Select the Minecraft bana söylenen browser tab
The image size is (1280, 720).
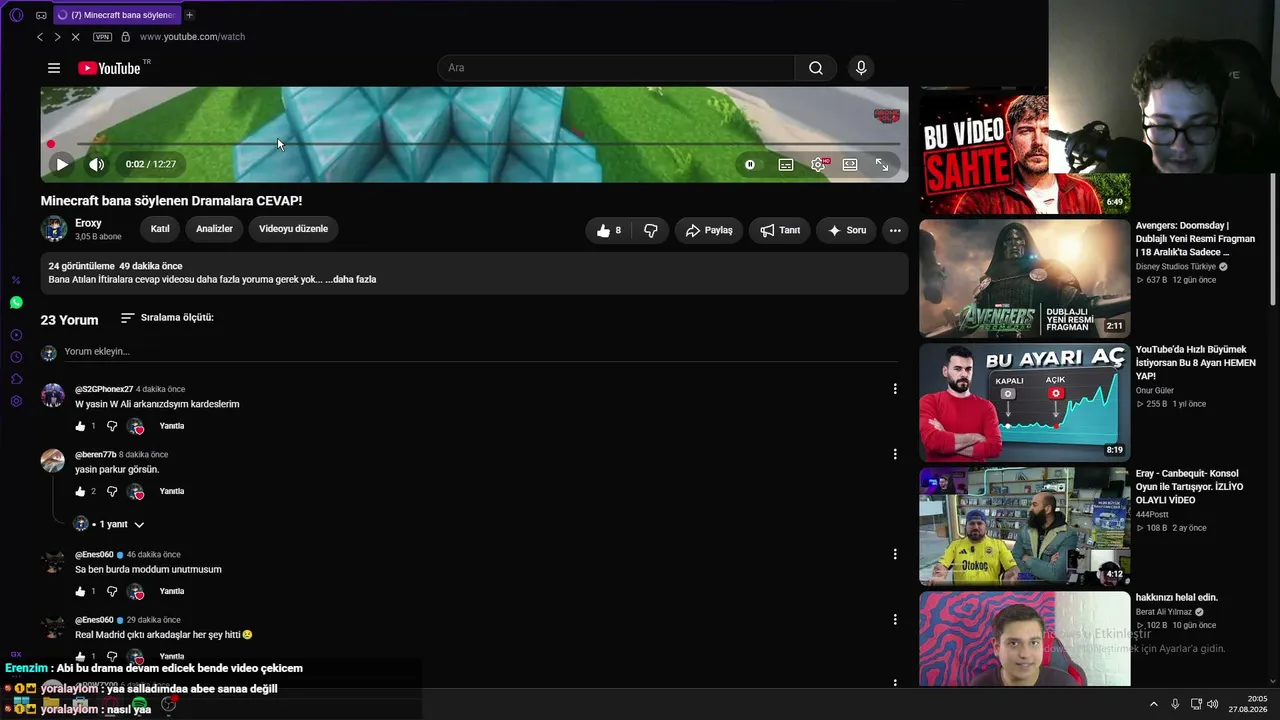pos(115,15)
